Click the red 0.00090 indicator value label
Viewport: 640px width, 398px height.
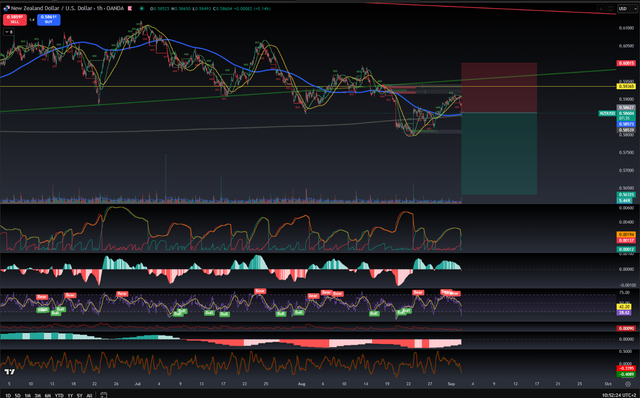click(626, 328)
